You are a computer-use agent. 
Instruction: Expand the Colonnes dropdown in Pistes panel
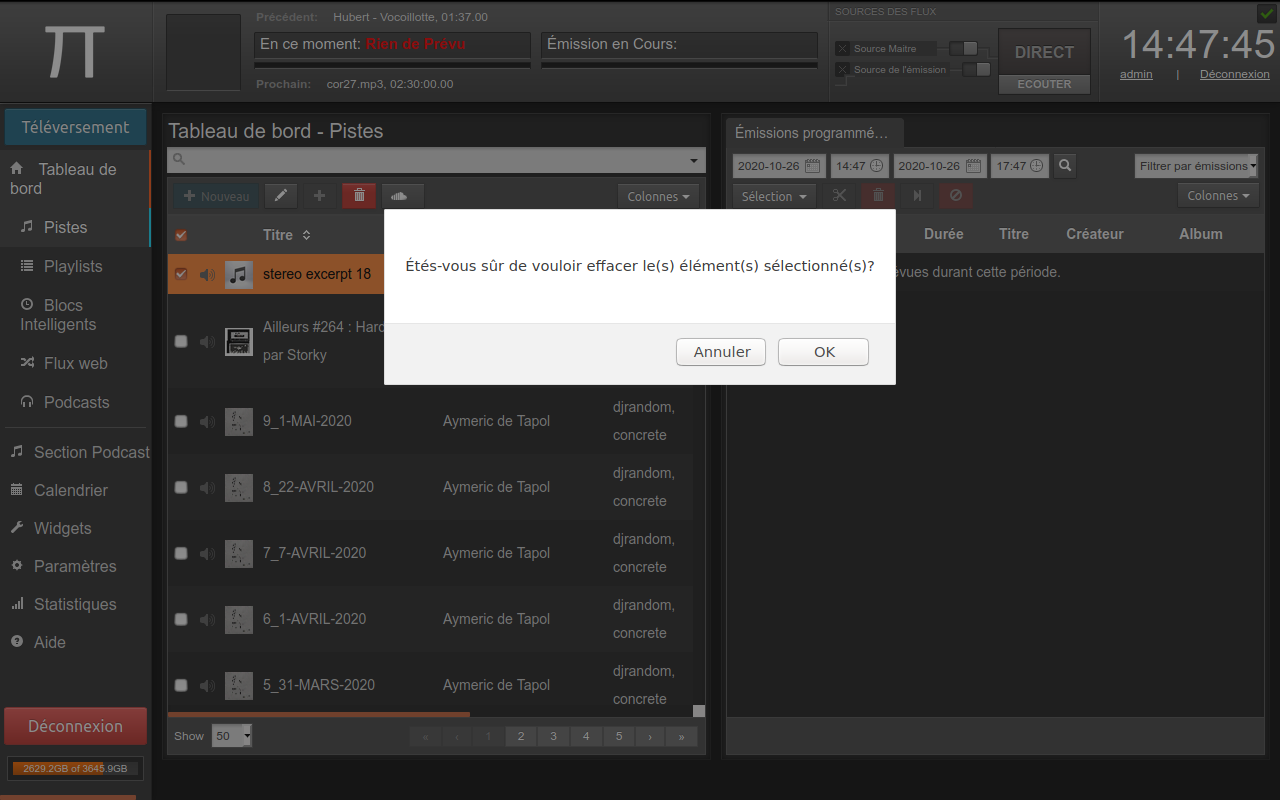click(x=658, y=197)
